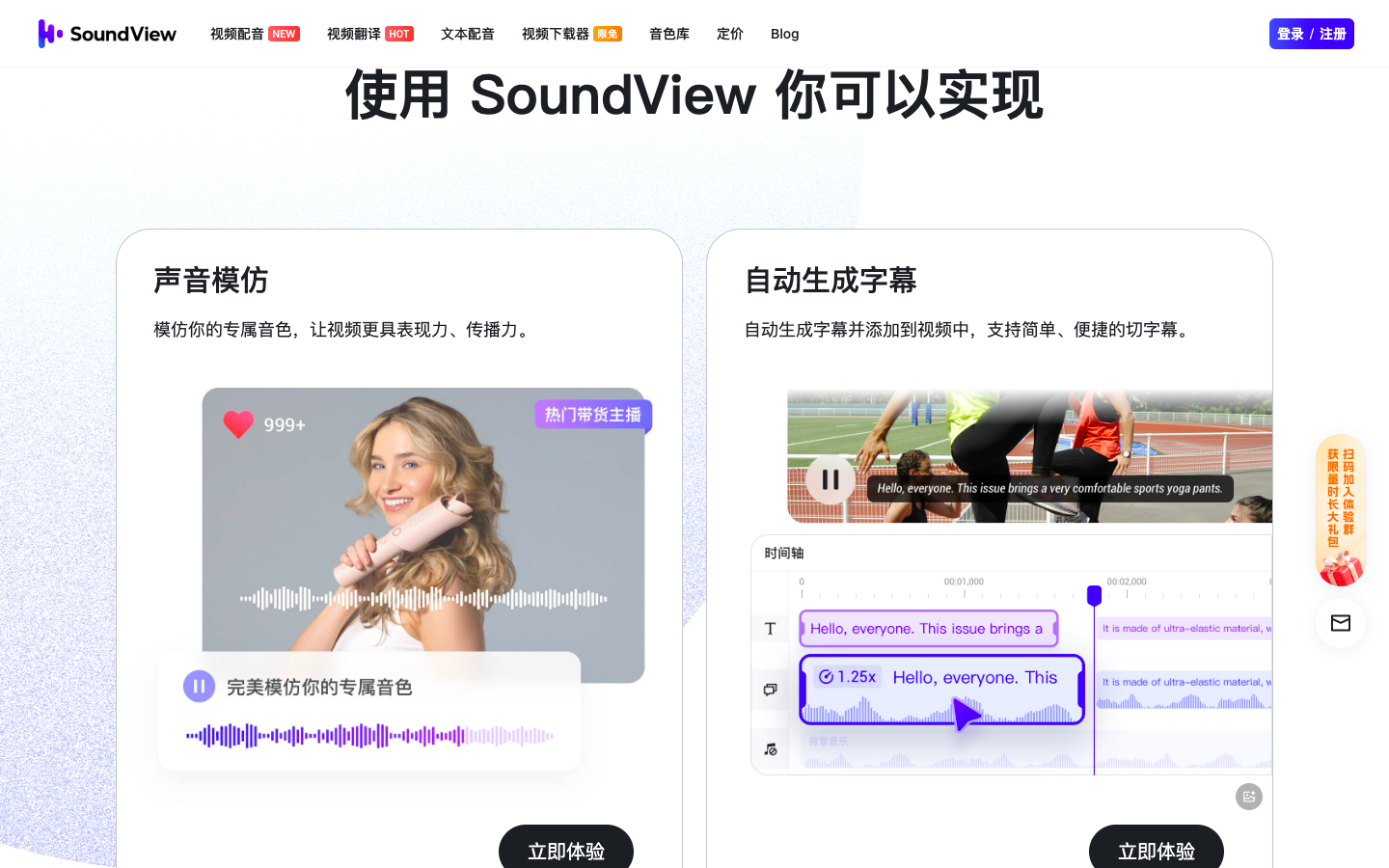Click the red heart like icon
The image size is (1389, 868).
238,424
